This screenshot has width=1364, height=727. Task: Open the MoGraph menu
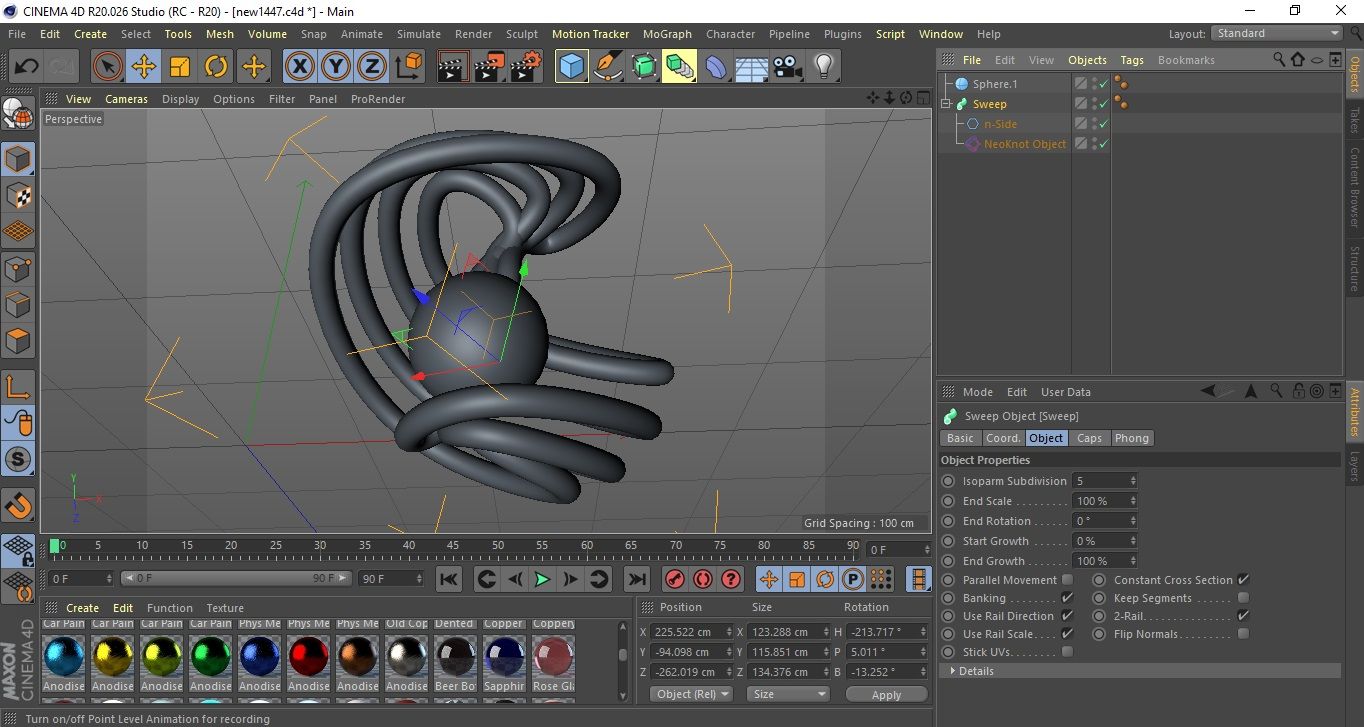click(667, 34)
